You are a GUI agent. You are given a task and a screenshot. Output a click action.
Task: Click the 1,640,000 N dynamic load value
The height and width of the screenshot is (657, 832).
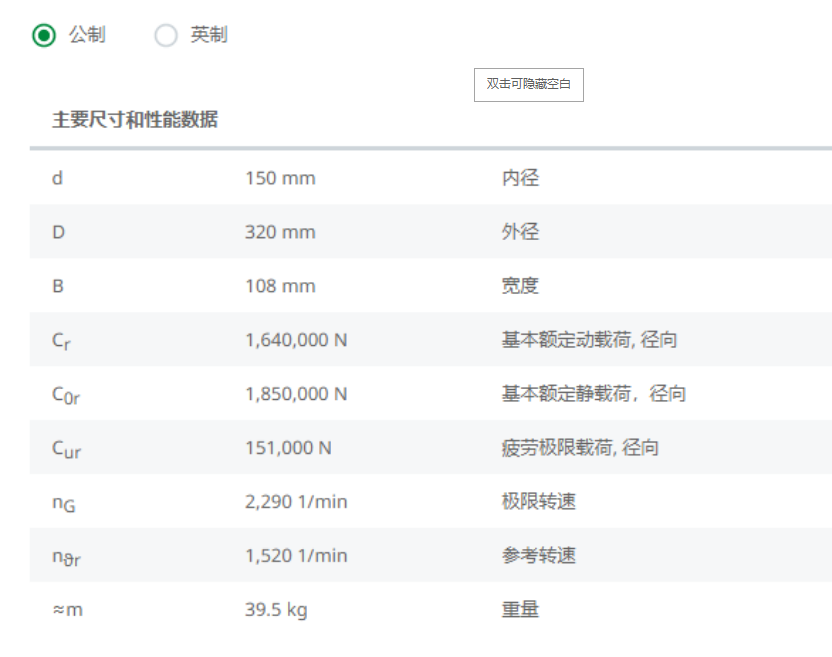click(296, 340)
